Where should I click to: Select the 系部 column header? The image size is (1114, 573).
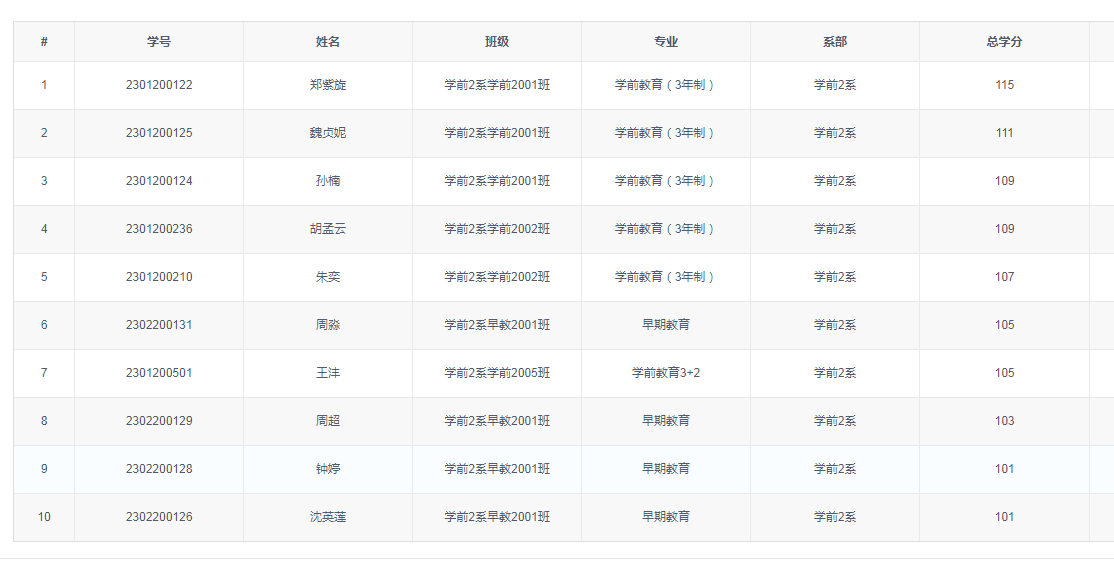point(835,42)
